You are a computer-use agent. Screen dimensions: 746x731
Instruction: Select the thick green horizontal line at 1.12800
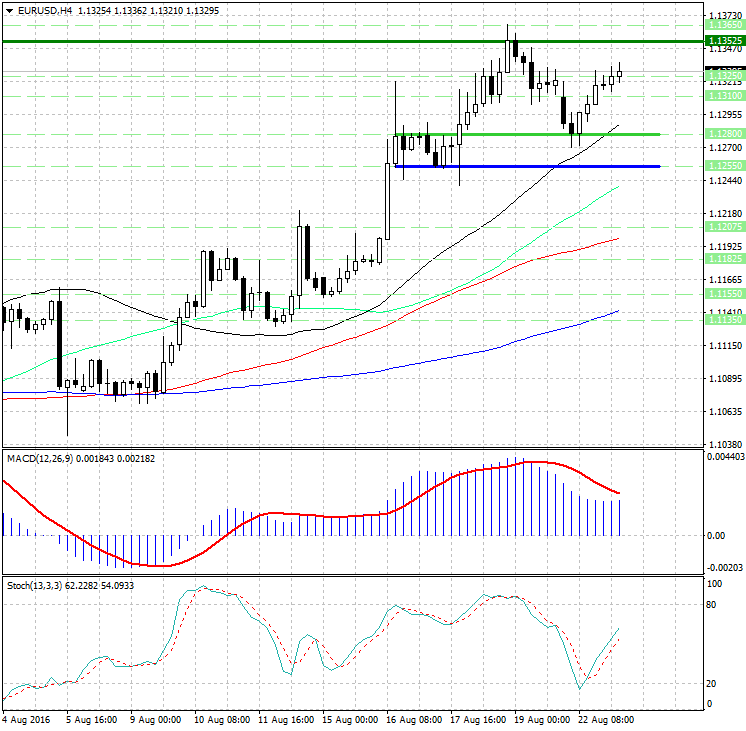527,134
